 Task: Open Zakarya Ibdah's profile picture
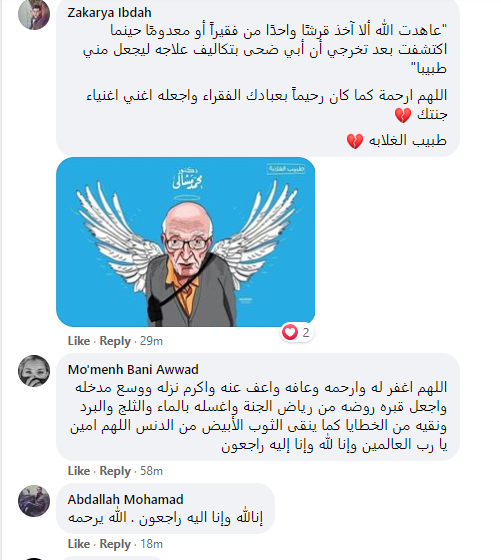tap(34, 14)
